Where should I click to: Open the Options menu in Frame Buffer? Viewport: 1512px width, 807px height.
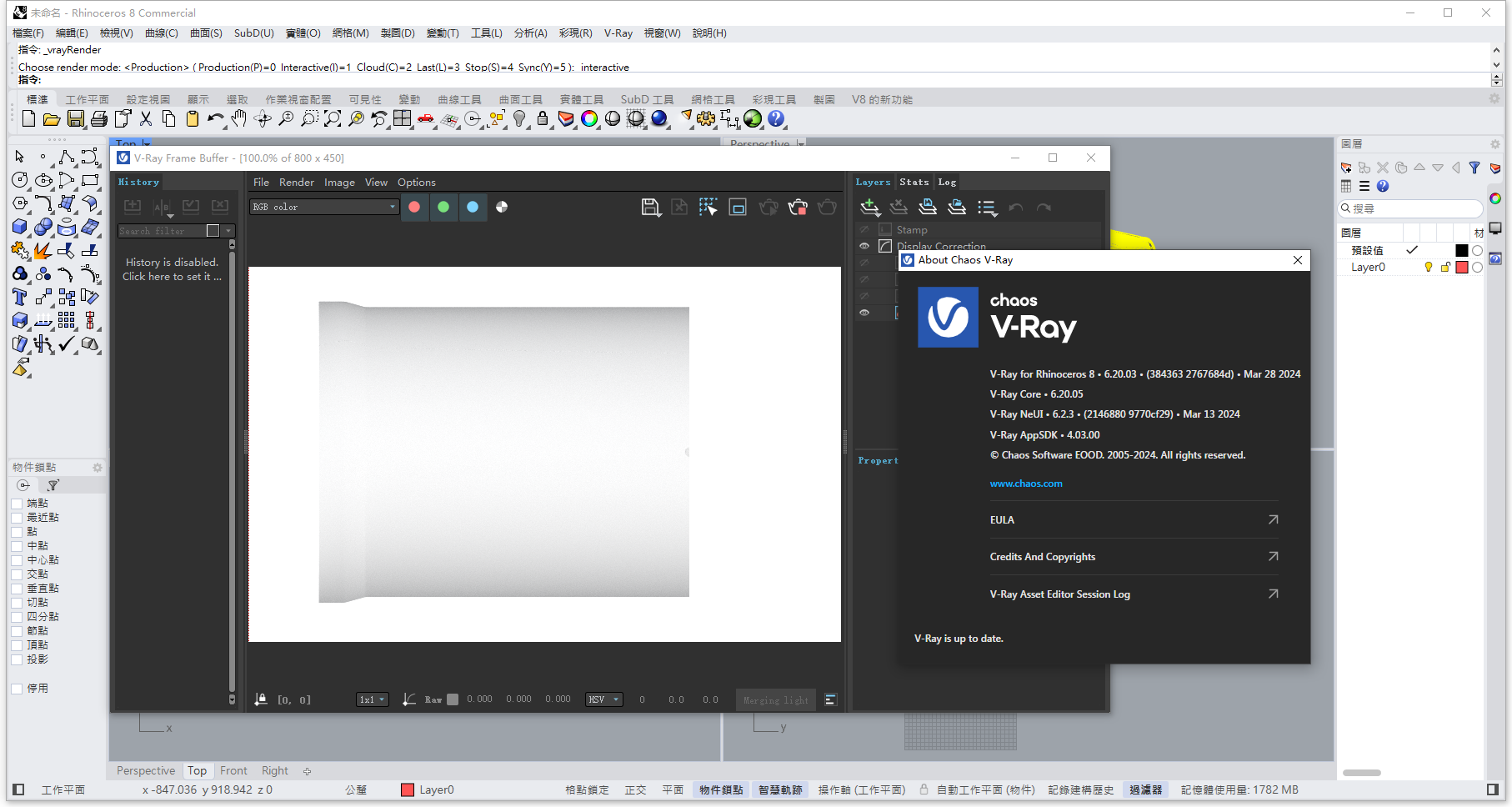pos(417,183)
